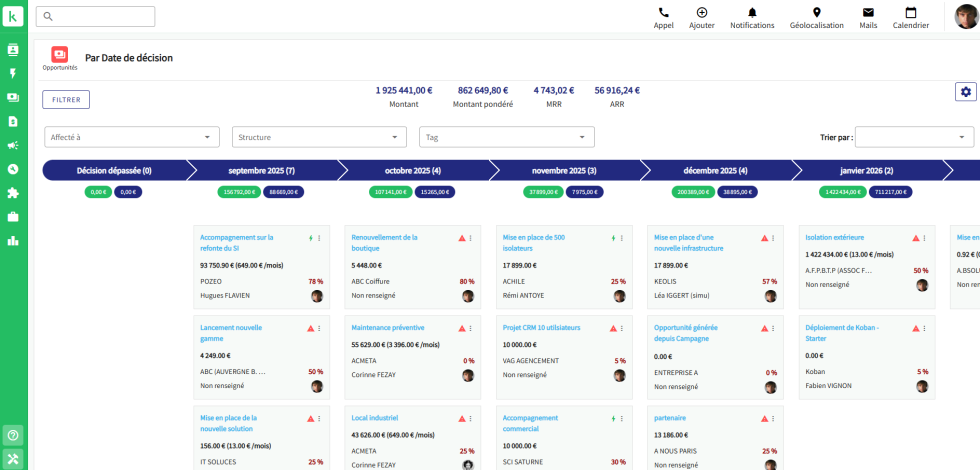Open Mails from the top bar

pyautogui.click(x=868, y=13)
